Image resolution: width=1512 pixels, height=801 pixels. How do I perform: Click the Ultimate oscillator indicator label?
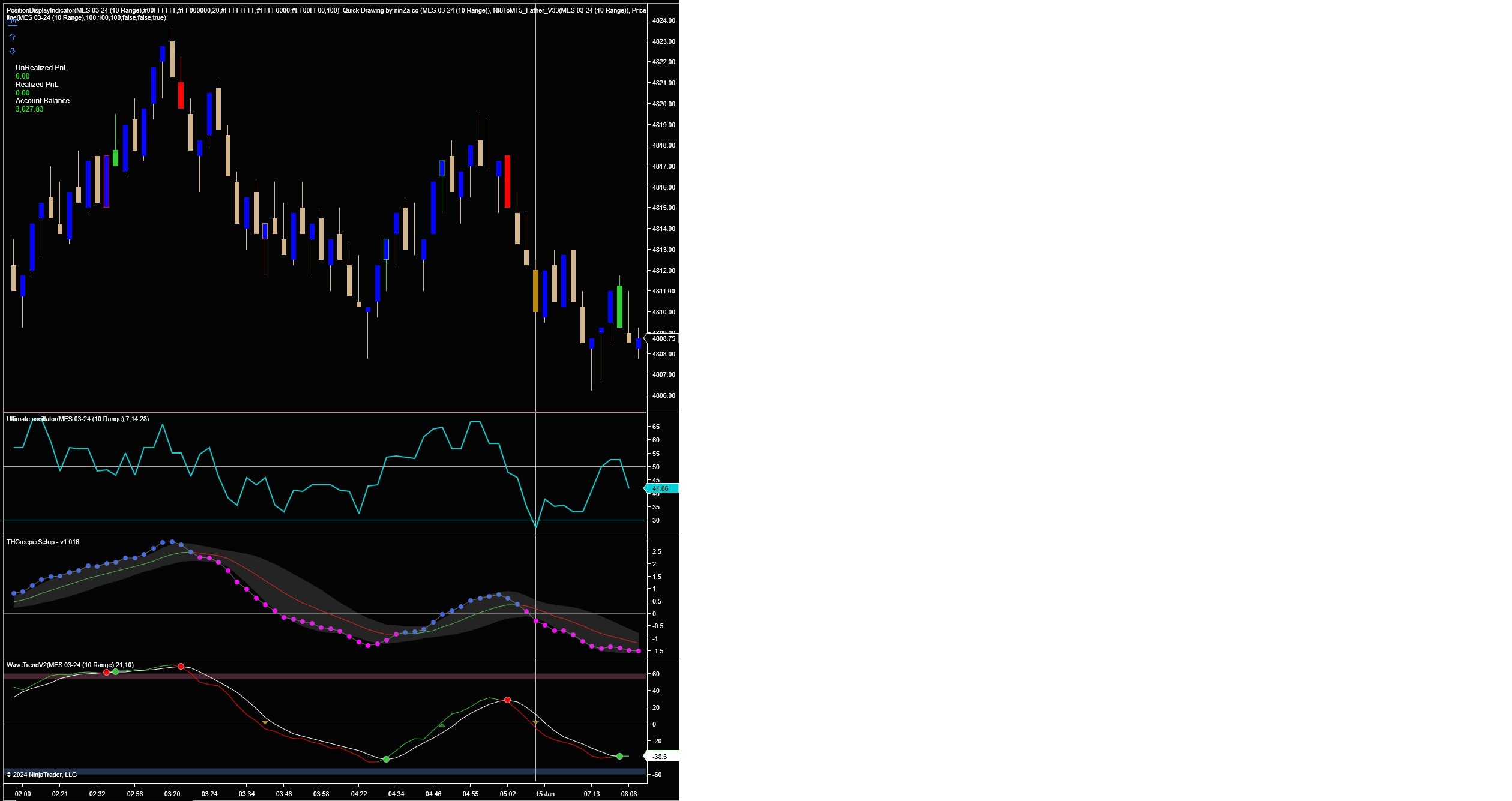click(x=77, y=419)
